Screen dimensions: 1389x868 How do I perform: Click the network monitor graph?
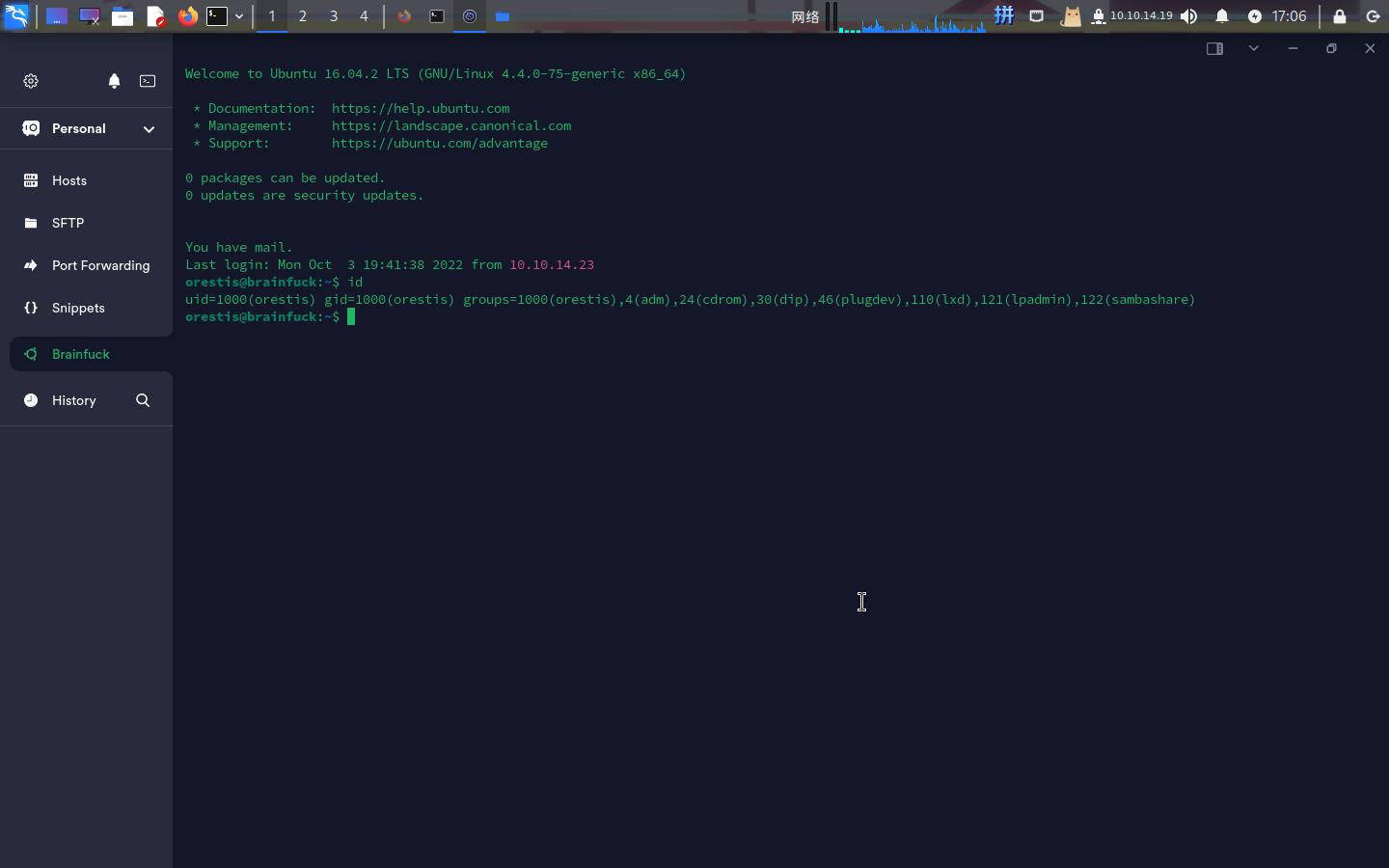(912, 16)
